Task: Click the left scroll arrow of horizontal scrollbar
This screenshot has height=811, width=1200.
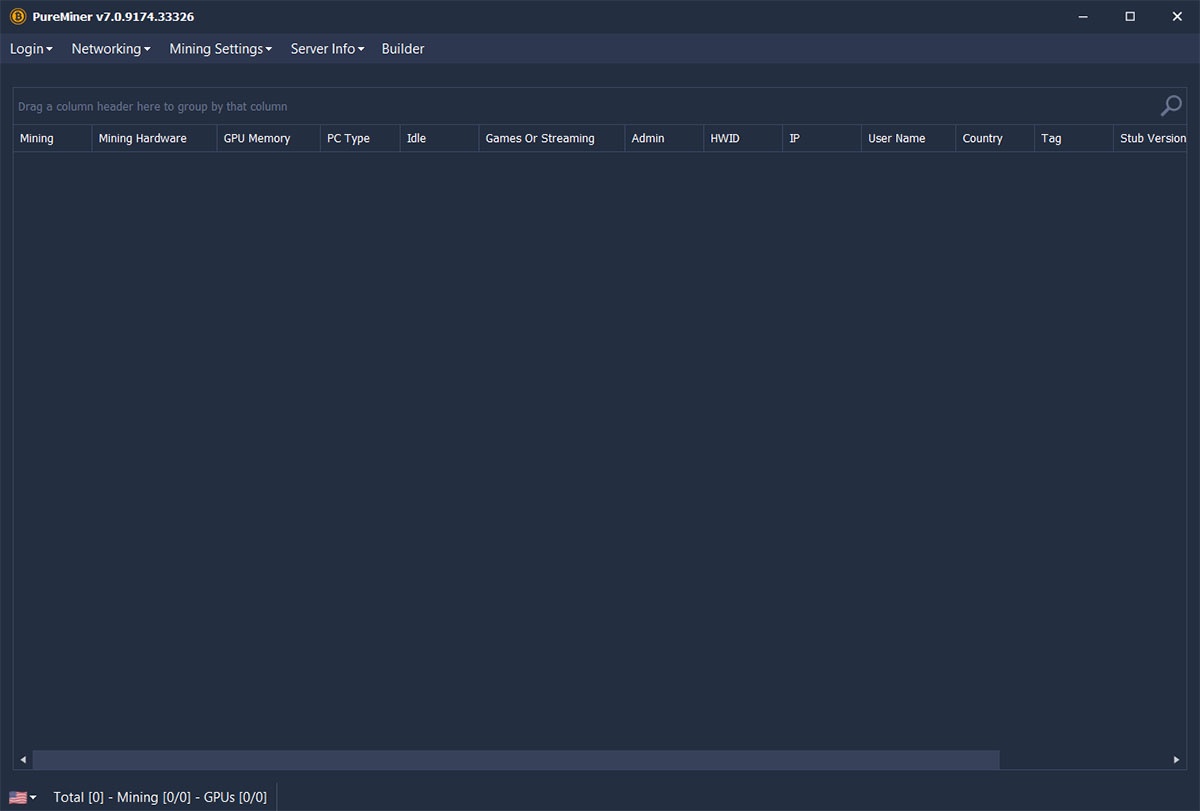Action: [x=23, y=760]
